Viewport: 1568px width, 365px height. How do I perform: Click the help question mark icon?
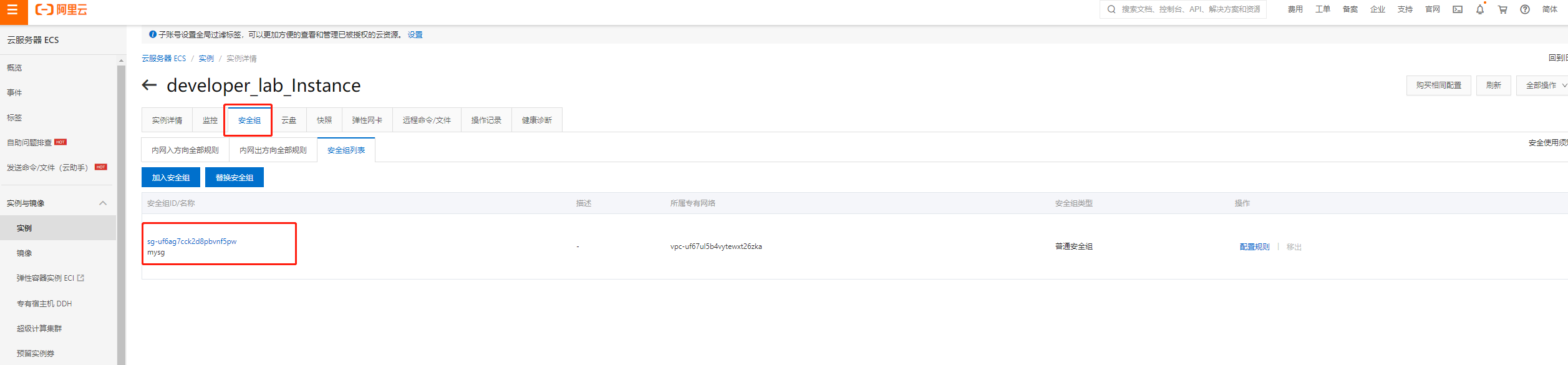[1524, 9]
